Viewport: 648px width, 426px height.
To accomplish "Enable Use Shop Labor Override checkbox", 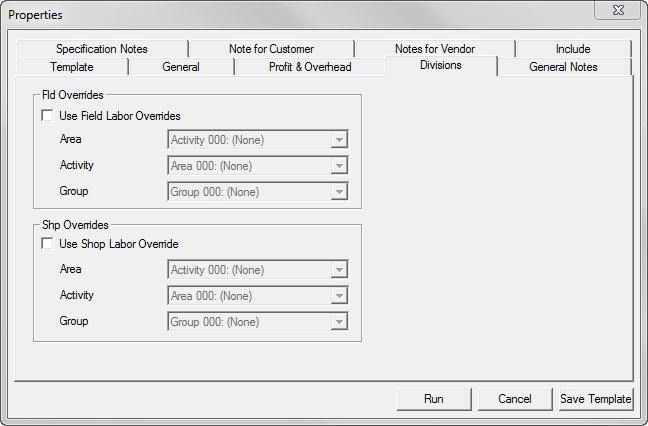I will pyautogui.click(x=48, y=244).
